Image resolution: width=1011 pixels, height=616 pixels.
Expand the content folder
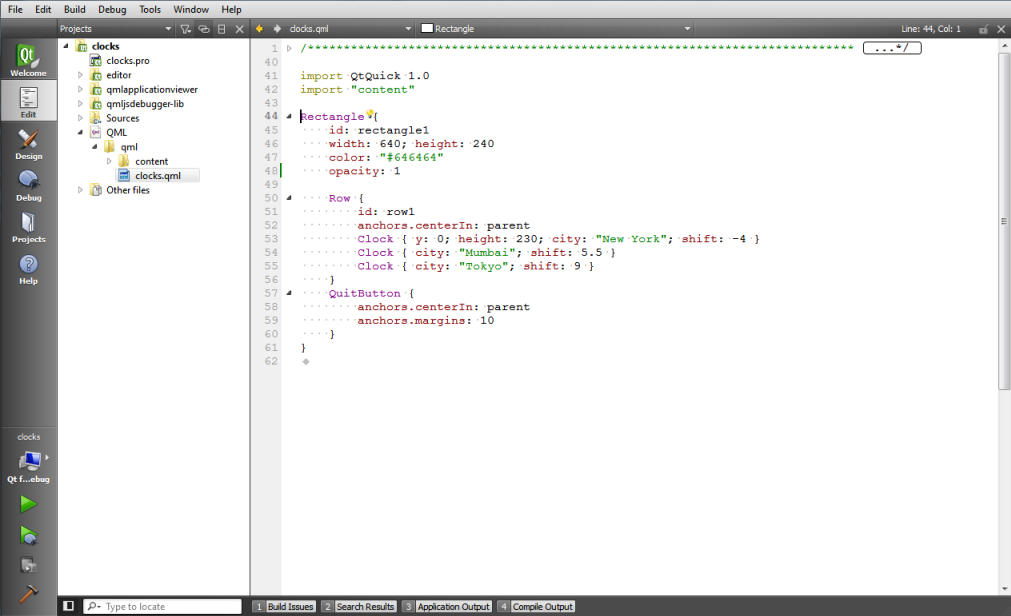[109, 161]
